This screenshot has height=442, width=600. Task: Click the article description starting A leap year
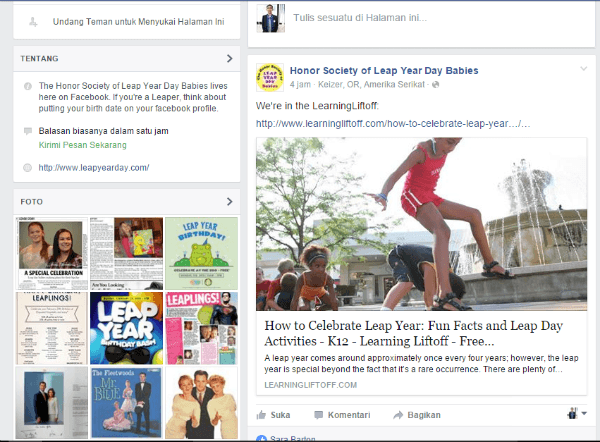coord(421,364)
